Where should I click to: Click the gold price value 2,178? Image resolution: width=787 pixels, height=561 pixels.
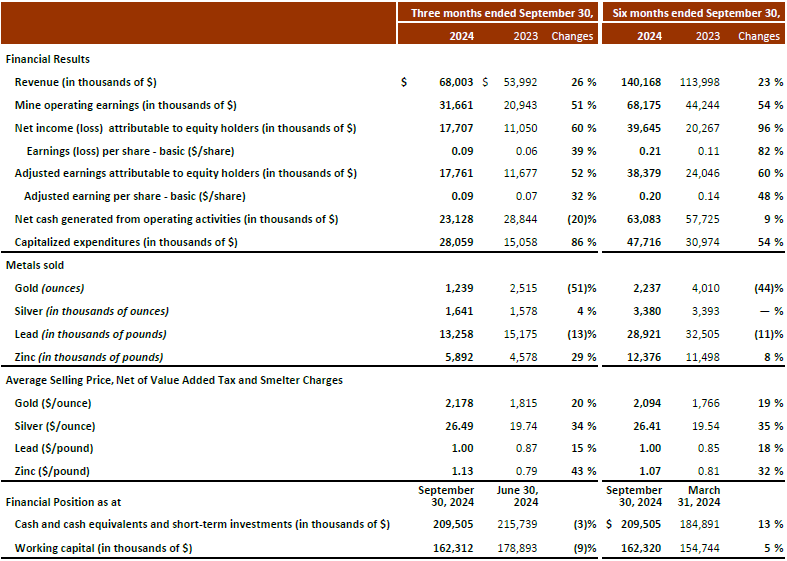point(458,403)
